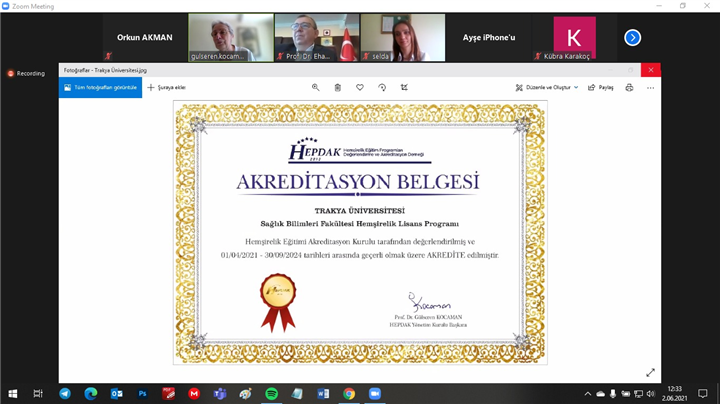Viewport: 720px width, 404px height.
Task: Select selda participant video thumbnail
Action: tap(403, 38)
